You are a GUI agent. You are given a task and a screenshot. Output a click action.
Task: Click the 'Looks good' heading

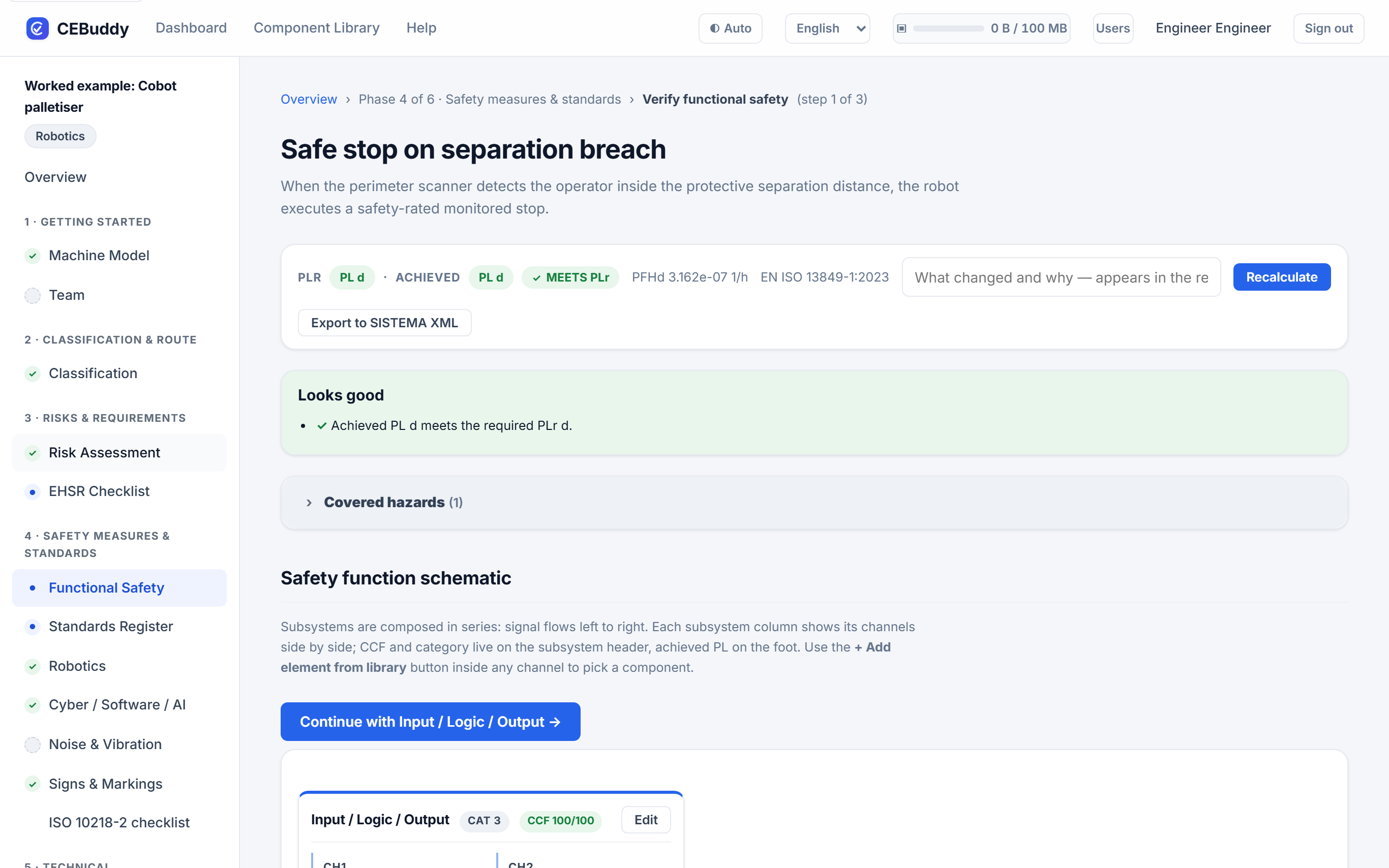click(341, 395)
